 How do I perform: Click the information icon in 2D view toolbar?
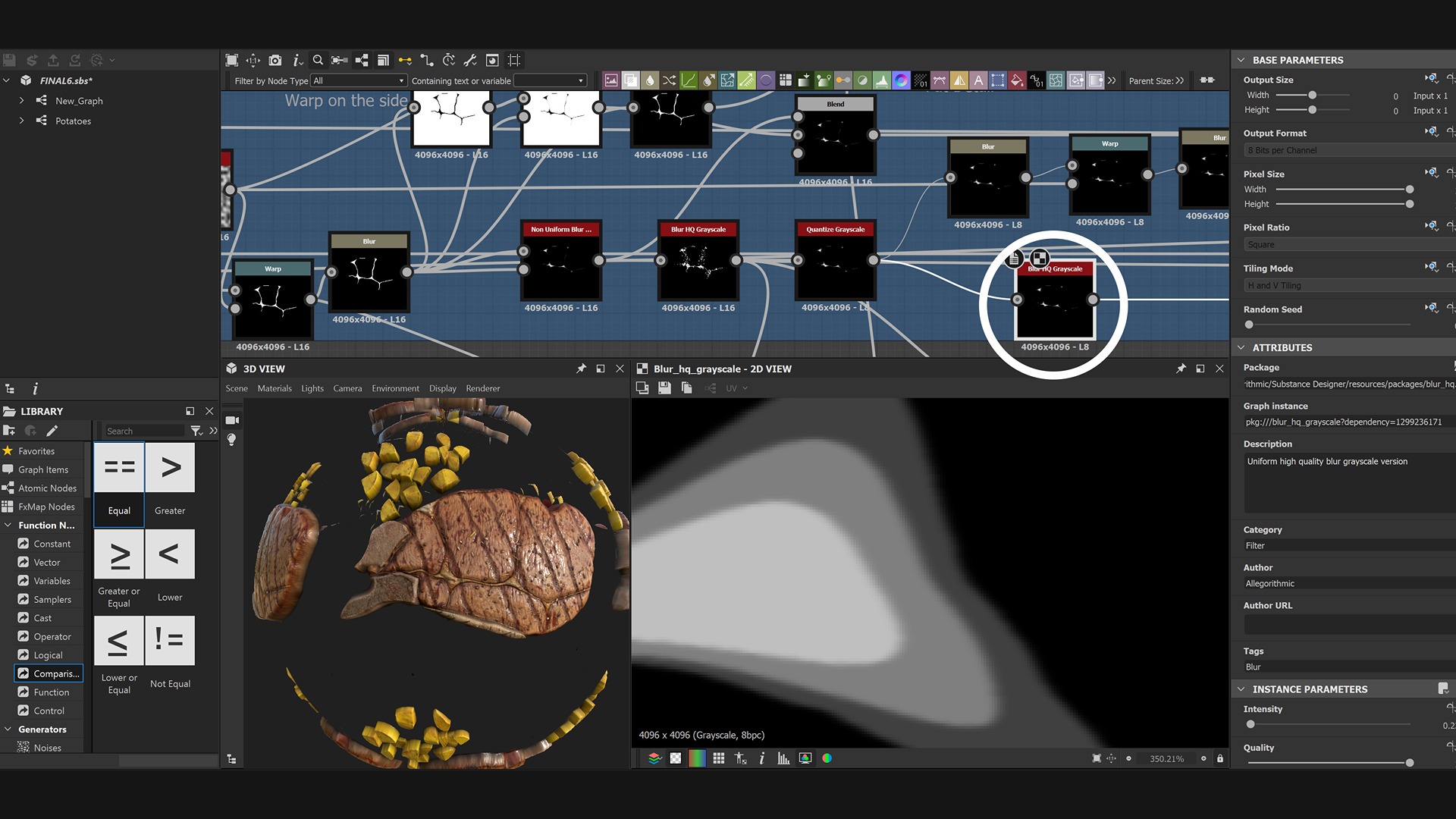coord(762,758)
